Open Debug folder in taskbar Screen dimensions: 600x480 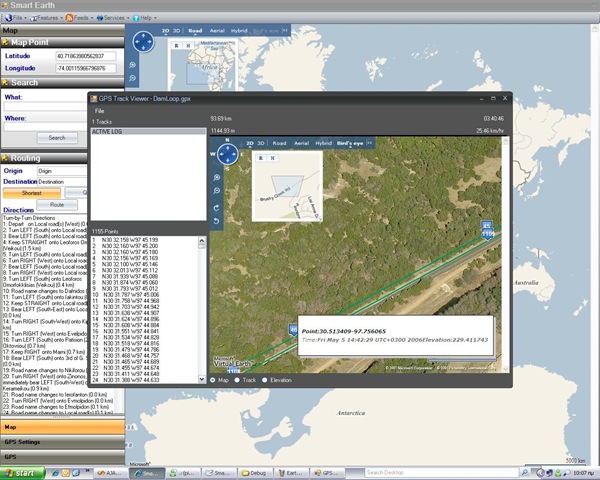255,473
